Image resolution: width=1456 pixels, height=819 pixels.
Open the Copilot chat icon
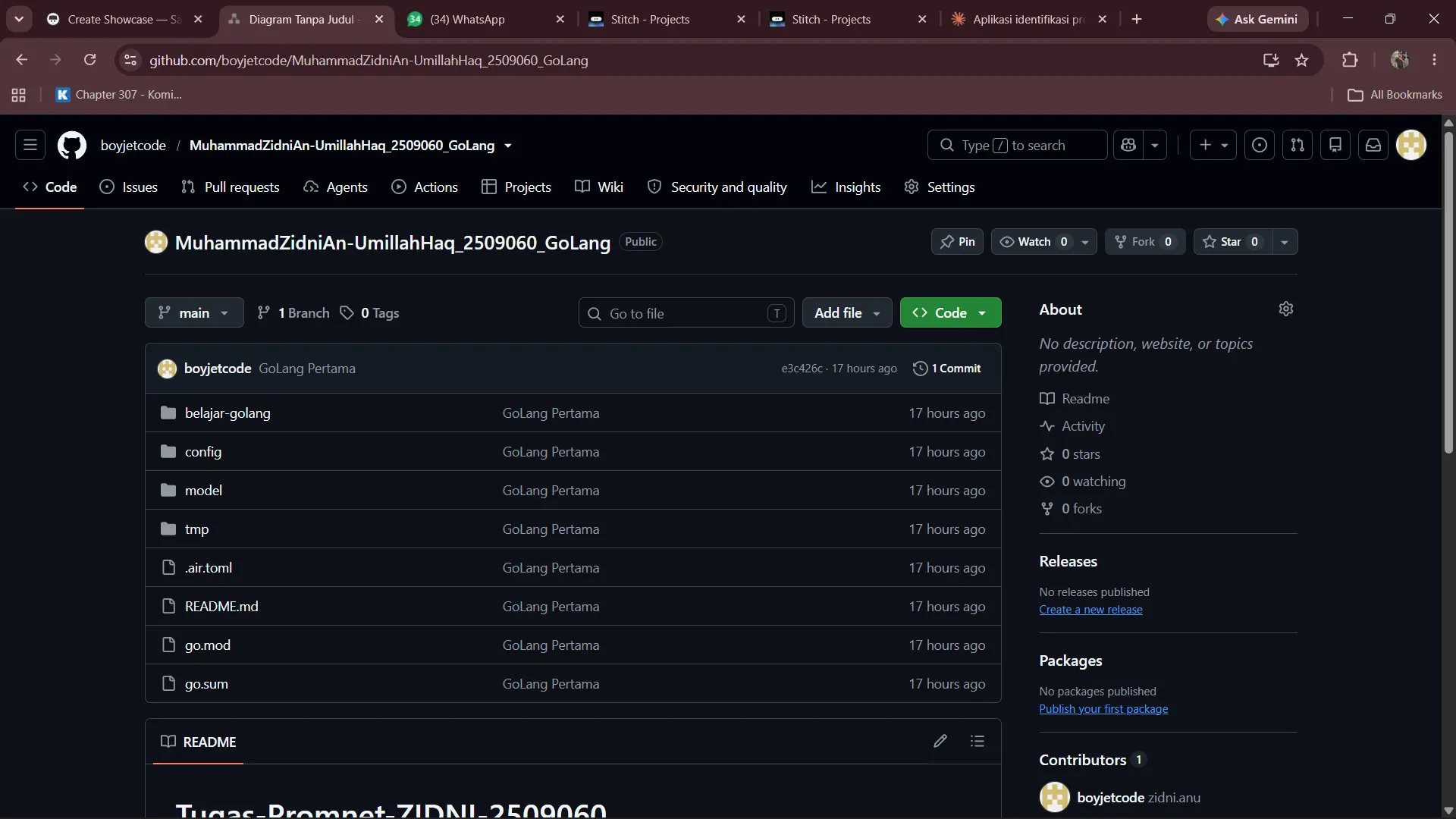click(x=1128, y=145)
